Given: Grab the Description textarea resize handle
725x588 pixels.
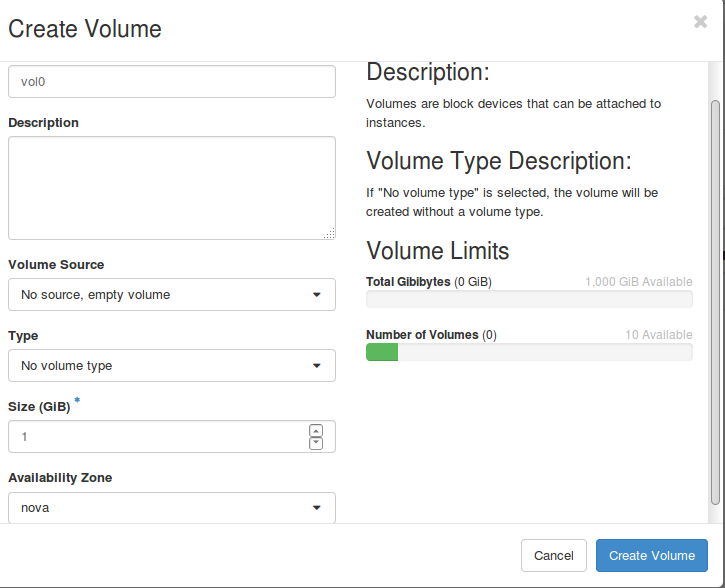Looking at the screenshot, I should click(330, 234).
